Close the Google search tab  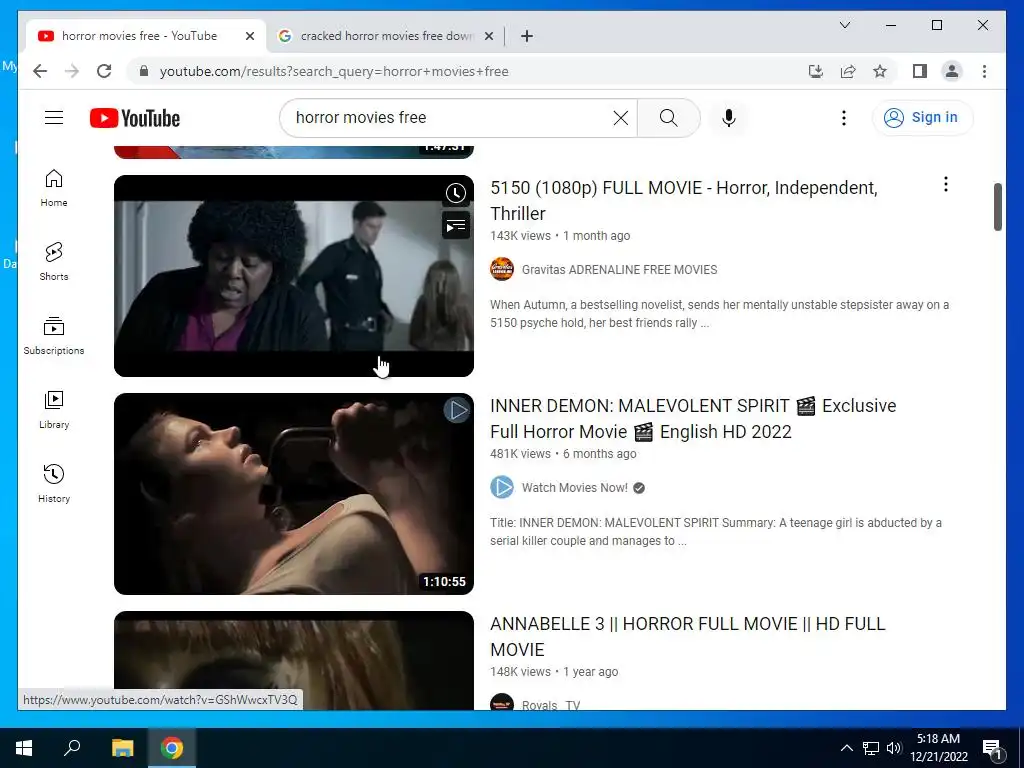(x=488, y=36)
